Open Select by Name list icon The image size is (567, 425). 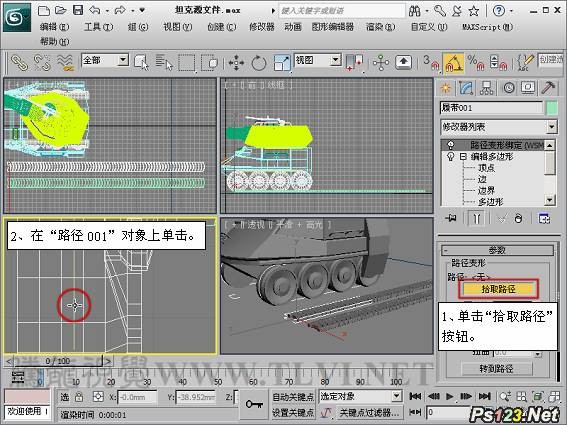tap(164, 63)
